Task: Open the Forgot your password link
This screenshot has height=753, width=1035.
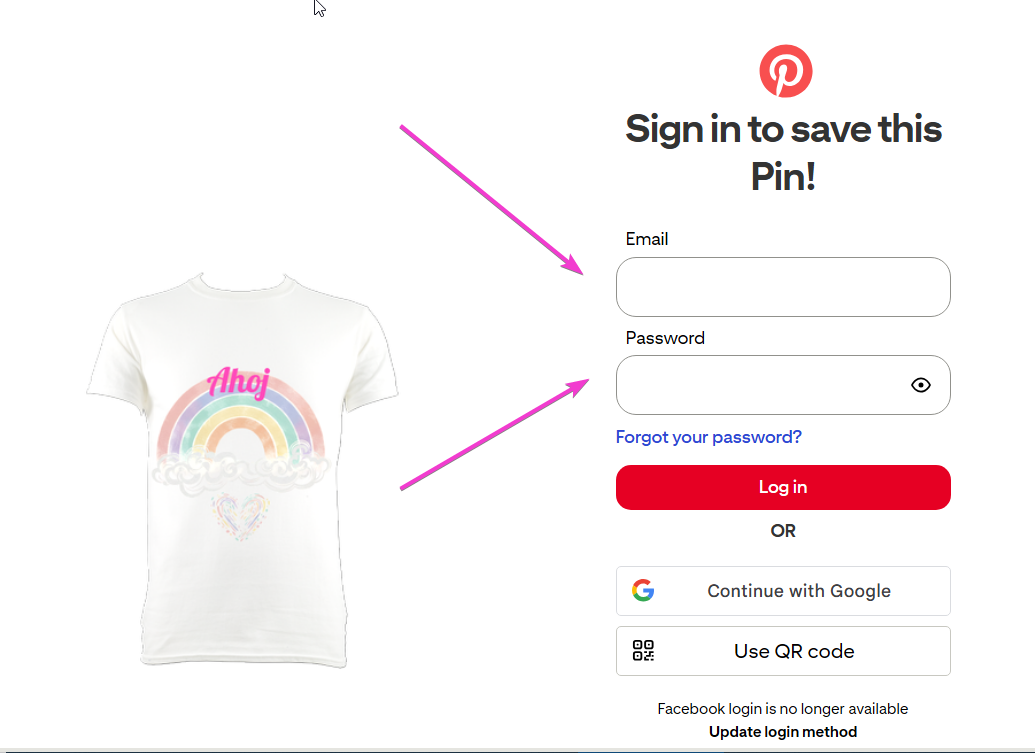Action: pos(708,437)
